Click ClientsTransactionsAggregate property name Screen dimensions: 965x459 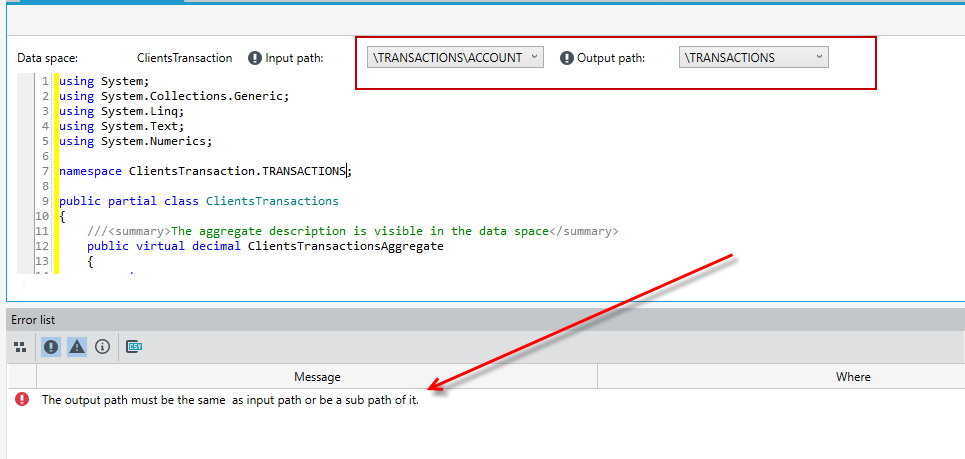point(345,246)
